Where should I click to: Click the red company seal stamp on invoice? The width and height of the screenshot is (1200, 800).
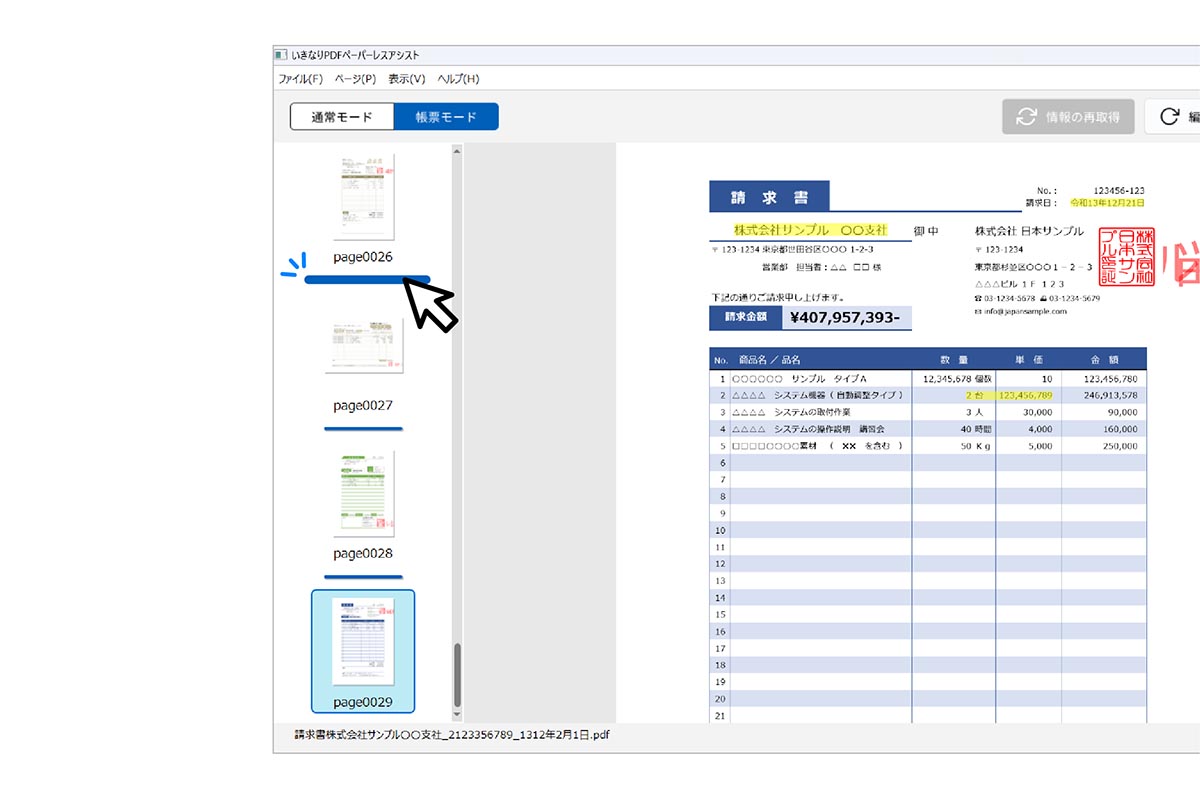(1126, 257)
